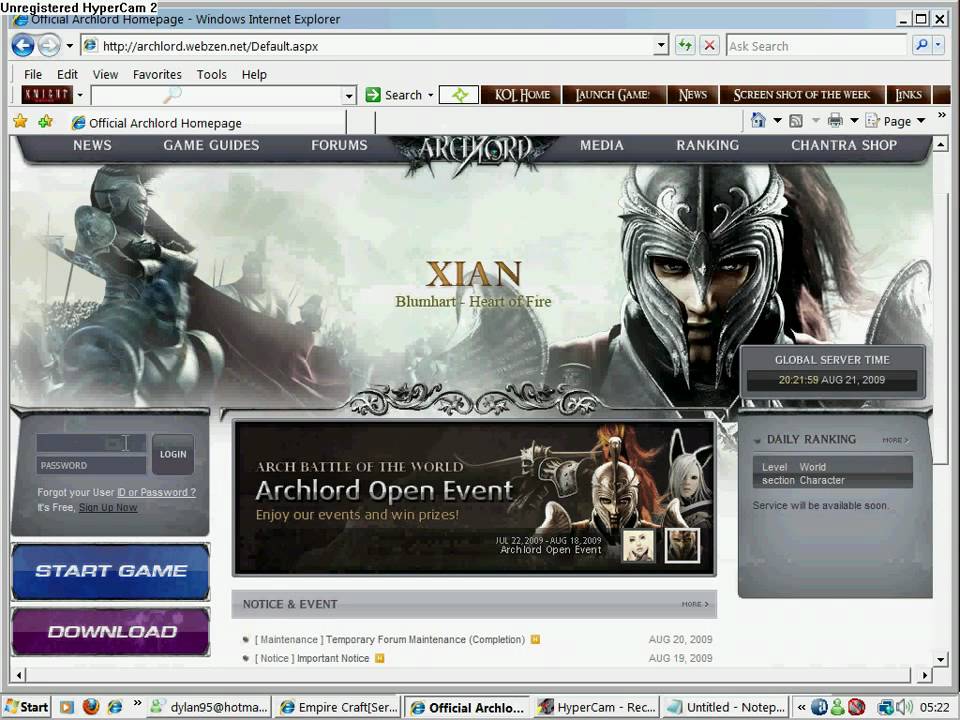Expand the Home button dropdown arrow
The height and width of the screenshot is (720, 960).
tap(777, 121)
